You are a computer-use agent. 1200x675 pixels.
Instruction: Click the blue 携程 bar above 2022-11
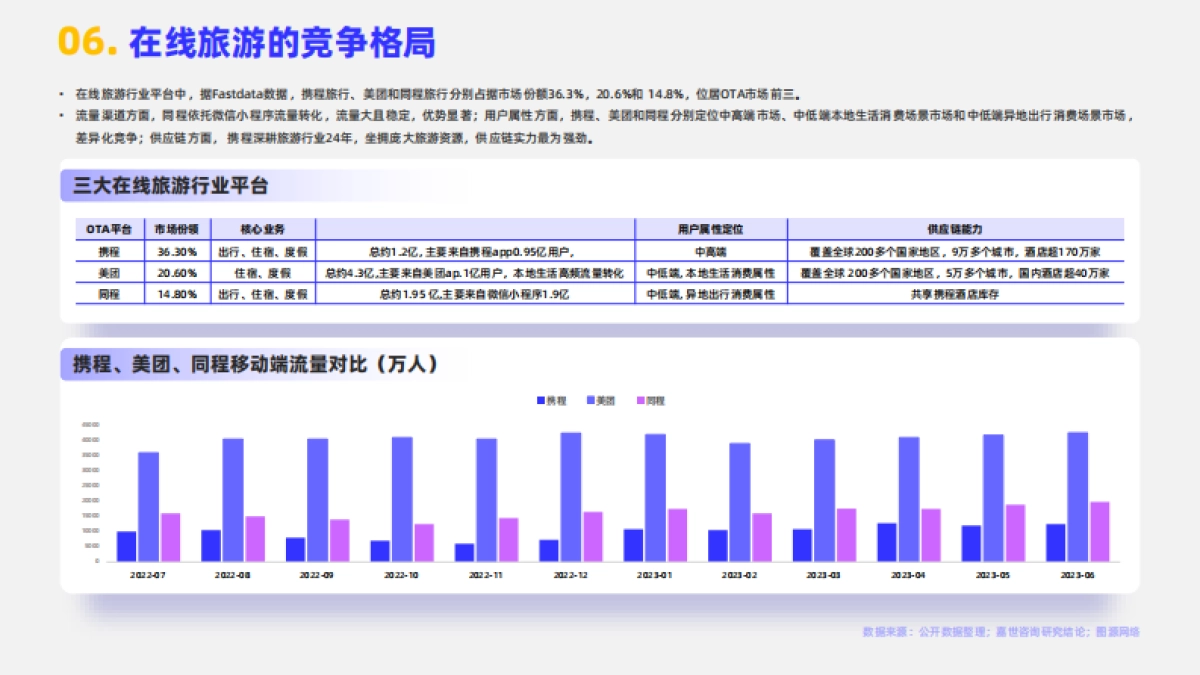click(465, 550)
